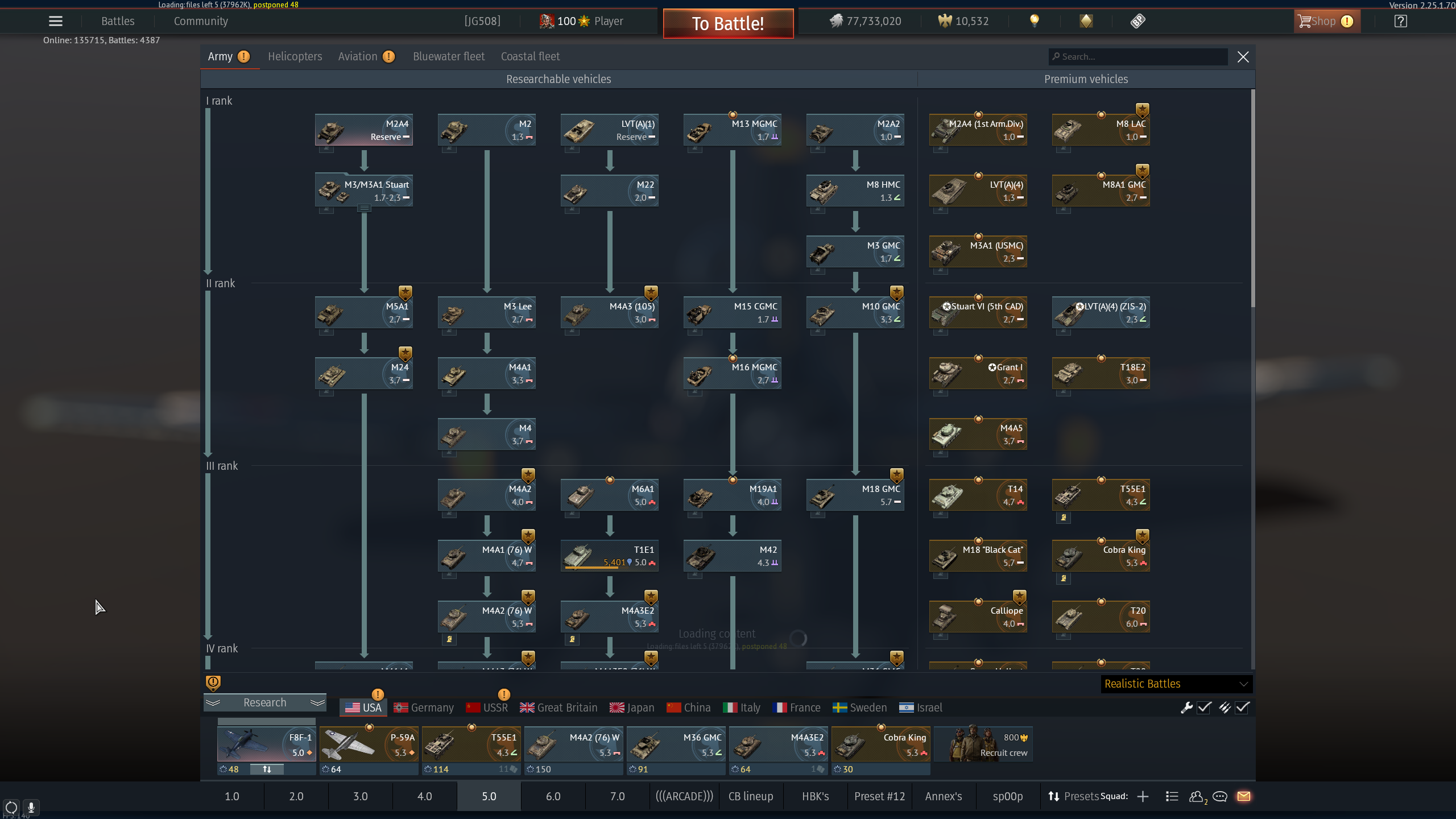The width and height of the screenshot is (1456, 819).
Task: Expand the Realistic Battles dropdown
Action: pyautogui.click(x=1176, y=684)
